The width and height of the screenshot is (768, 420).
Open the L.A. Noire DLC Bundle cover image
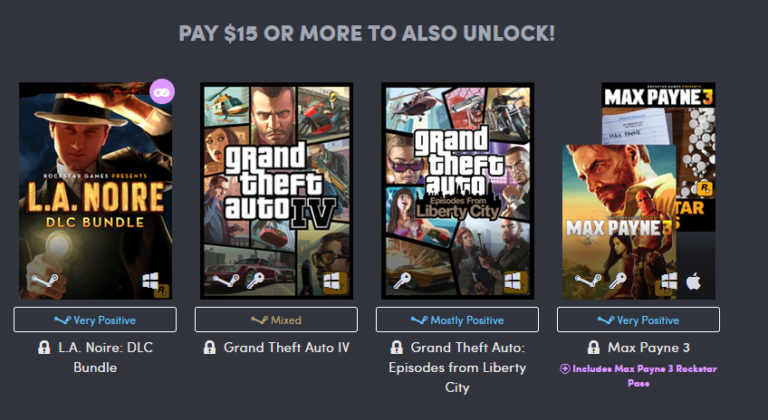[x=96, y=191]
